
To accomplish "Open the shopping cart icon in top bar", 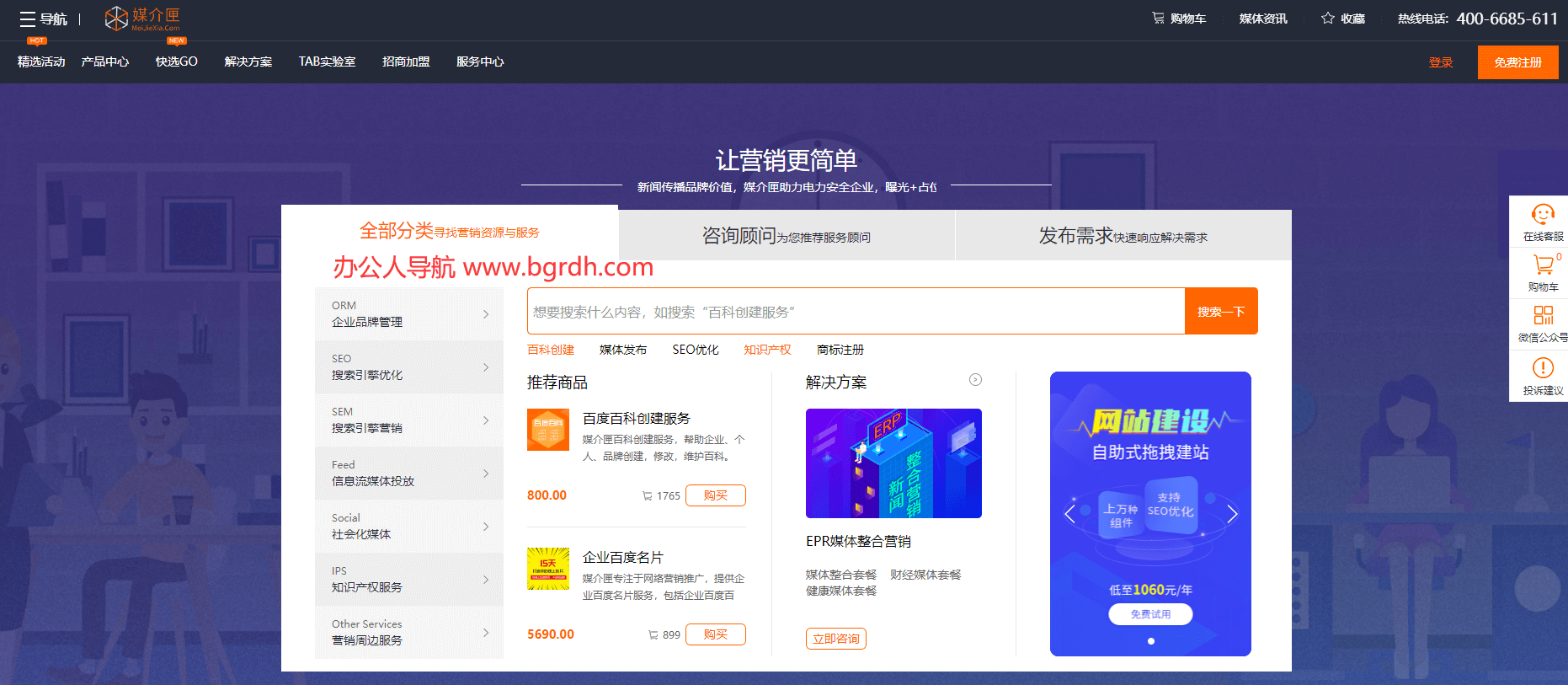I will 1159,19.
